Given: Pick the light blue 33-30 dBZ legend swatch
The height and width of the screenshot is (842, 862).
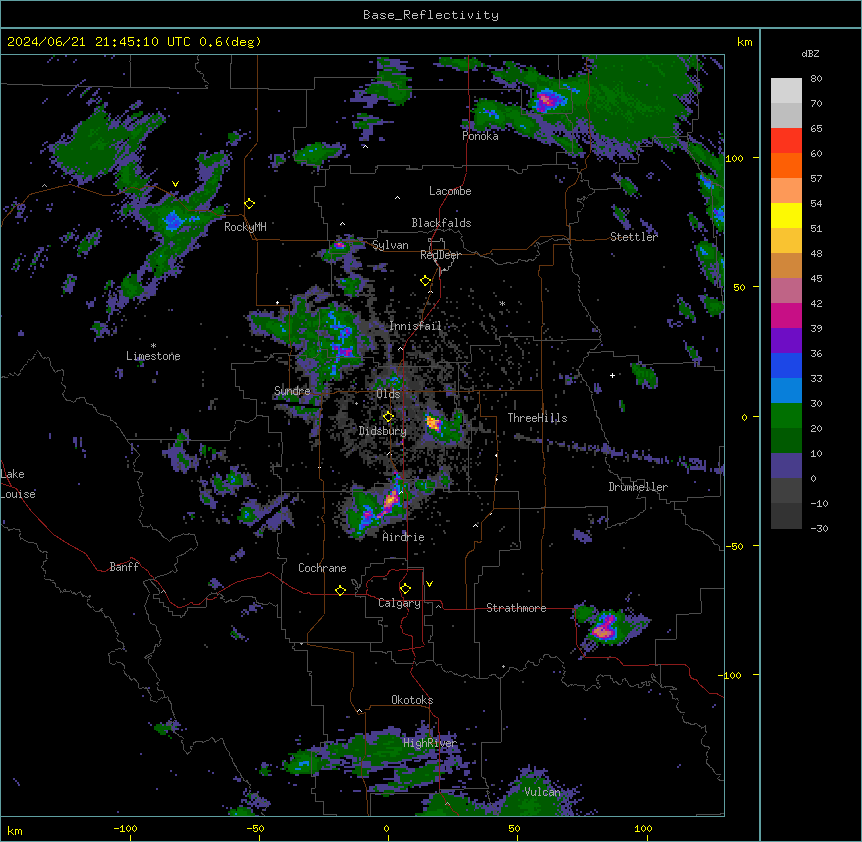Looking at the screenshot, I should click(x=786, y=390).
